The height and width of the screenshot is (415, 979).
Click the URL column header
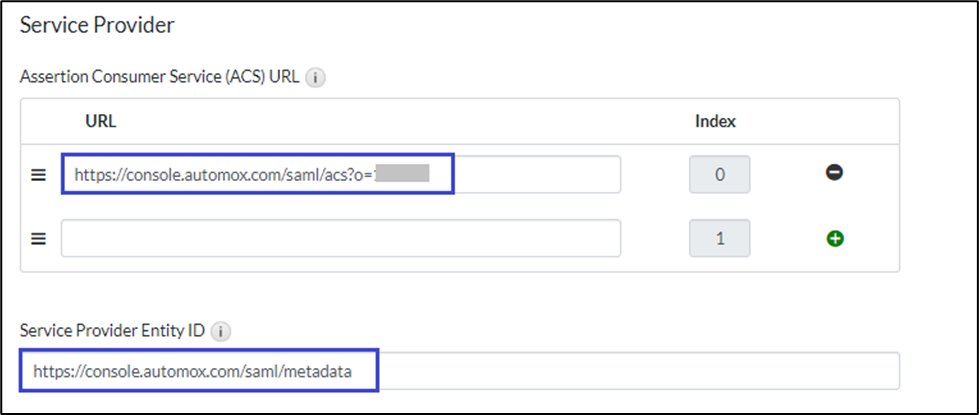coord(101,121)
